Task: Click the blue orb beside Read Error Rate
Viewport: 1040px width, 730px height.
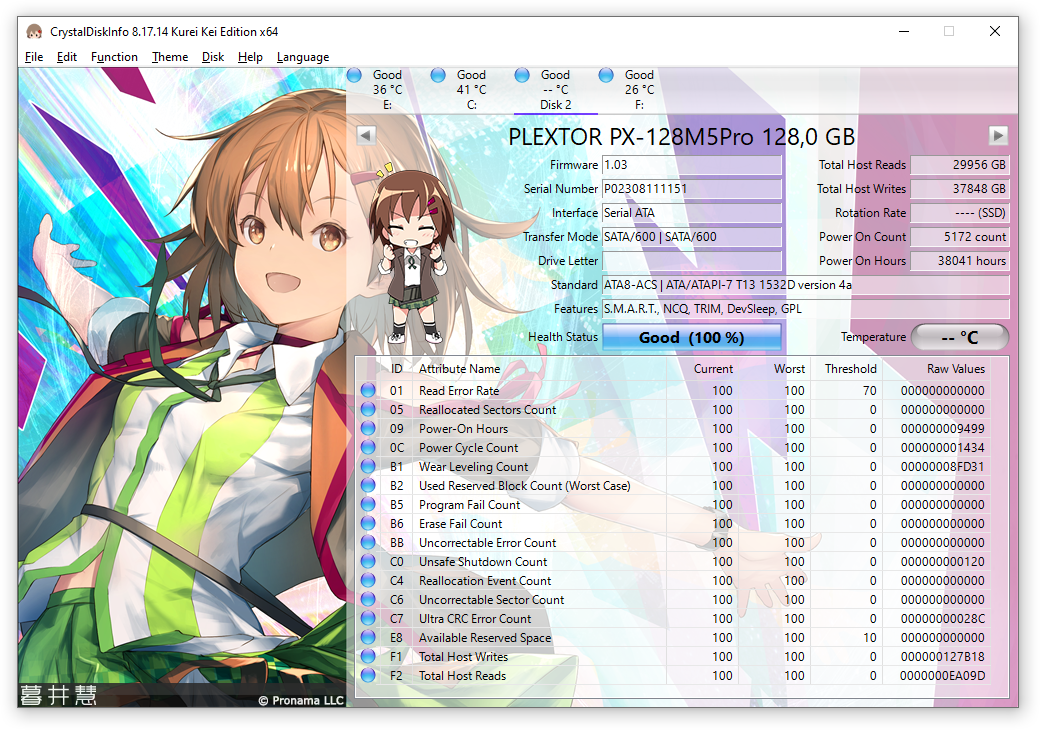Action: point(368,391)
